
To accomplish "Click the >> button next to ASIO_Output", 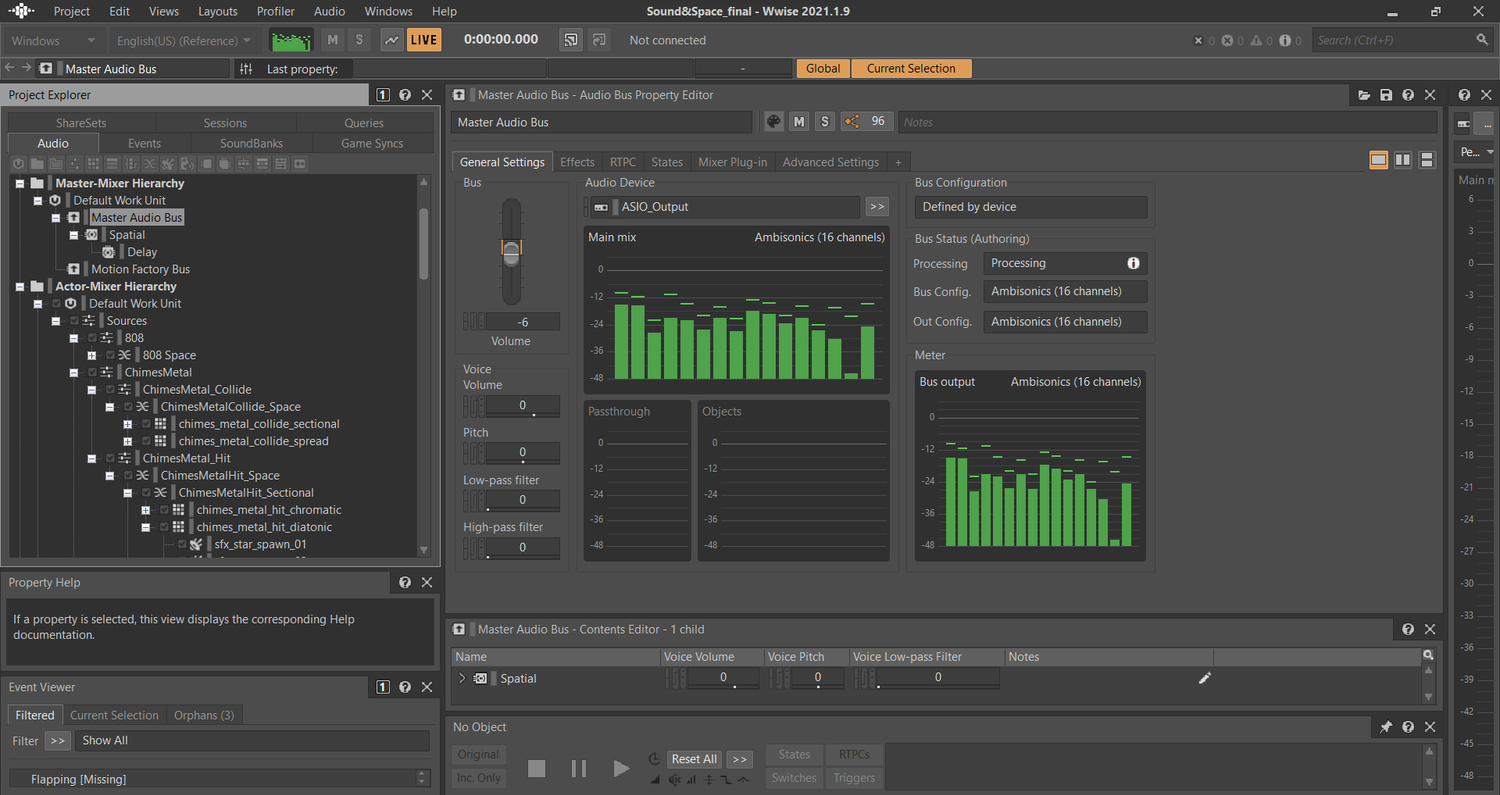I will [877, 207].
